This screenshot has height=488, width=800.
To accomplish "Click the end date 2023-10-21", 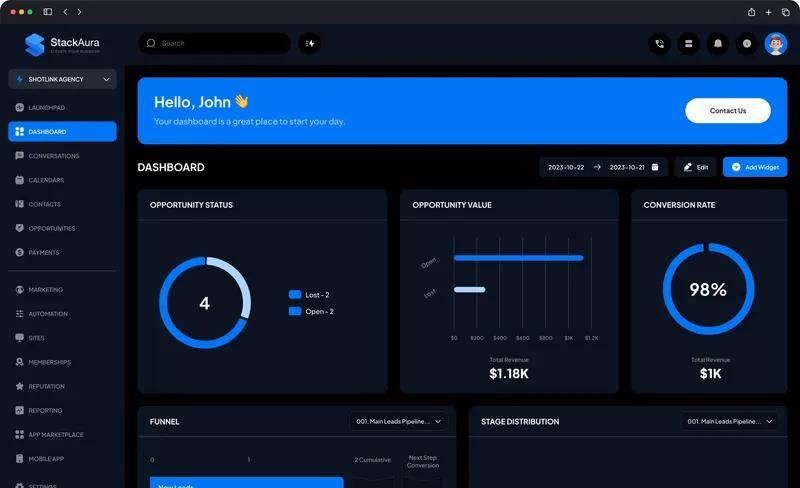I will [627, 167].
